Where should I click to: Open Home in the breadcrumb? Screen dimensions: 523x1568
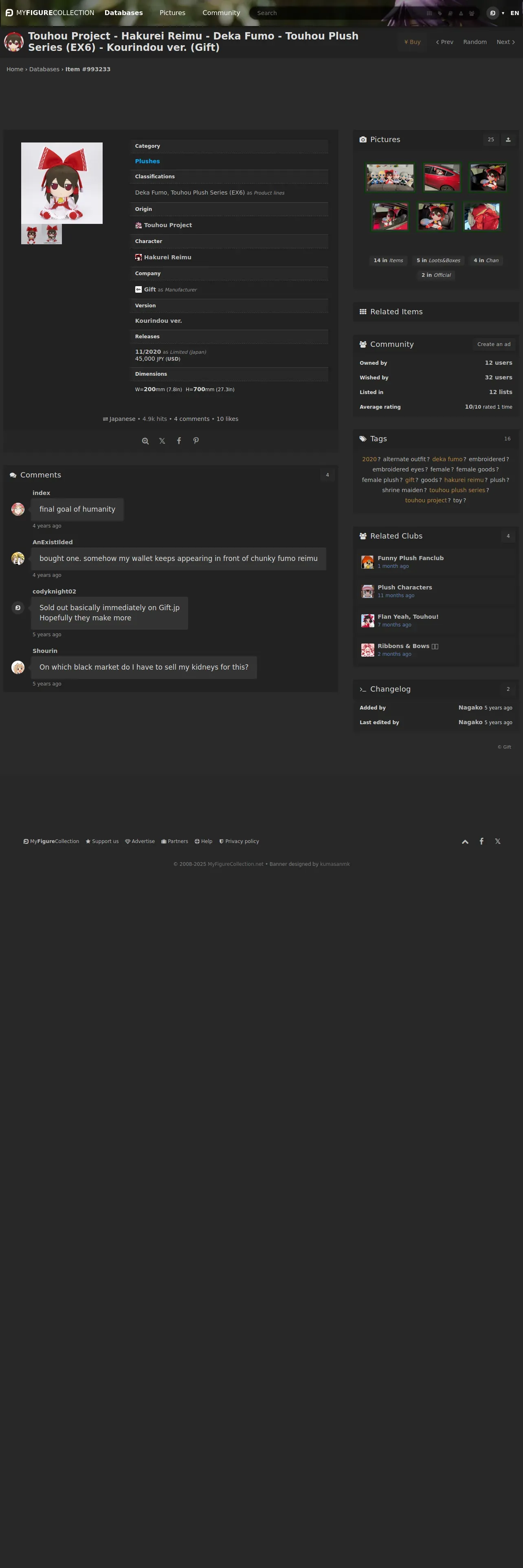pos(15,69)
